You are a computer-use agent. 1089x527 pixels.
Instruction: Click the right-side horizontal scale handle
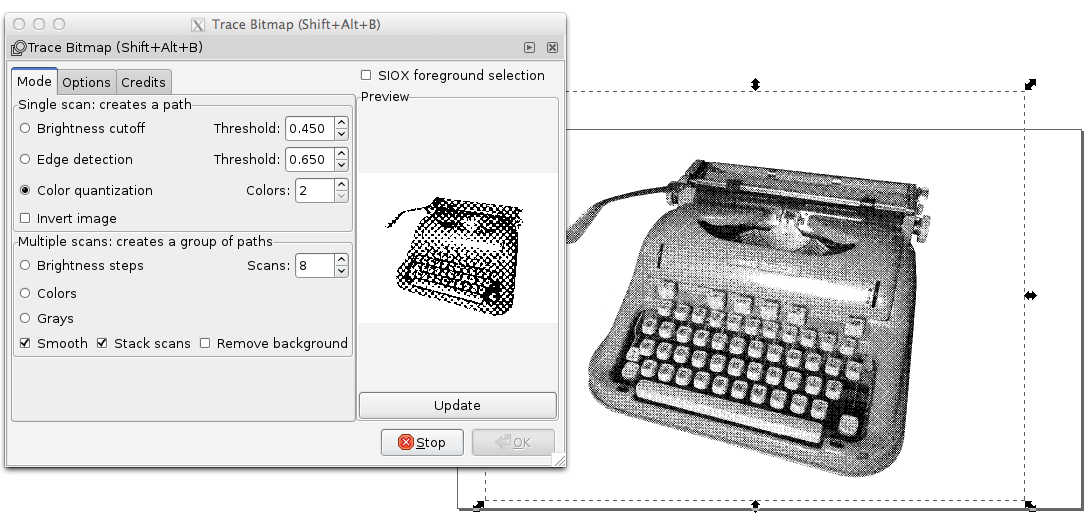pos(1031,295)
